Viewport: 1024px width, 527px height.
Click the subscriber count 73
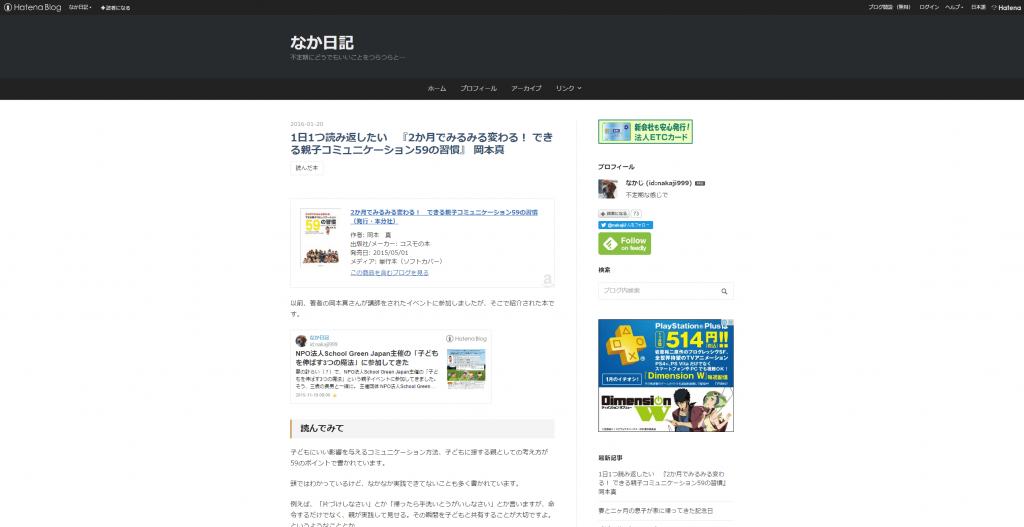(x=636, y=214)
